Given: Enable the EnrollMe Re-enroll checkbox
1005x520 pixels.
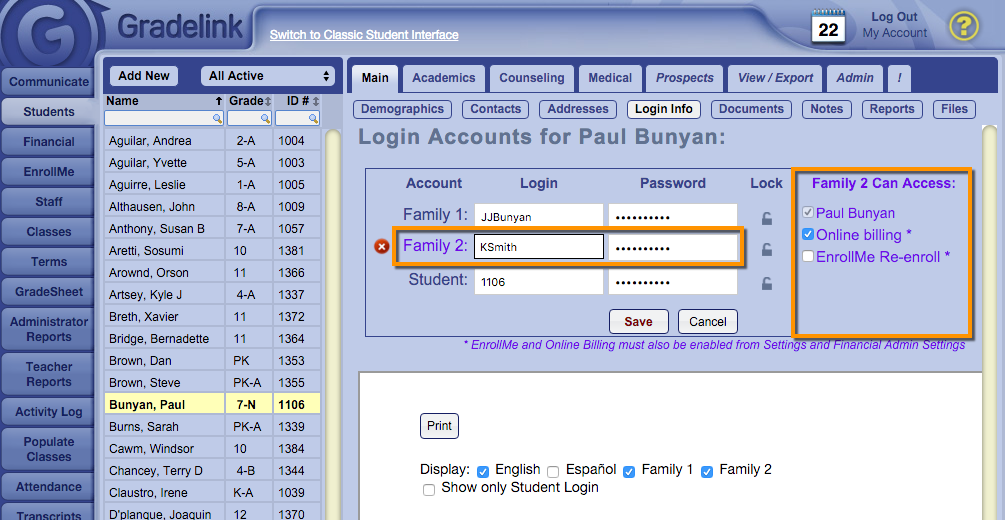Looking at the screenshot, I should (808, 257).
